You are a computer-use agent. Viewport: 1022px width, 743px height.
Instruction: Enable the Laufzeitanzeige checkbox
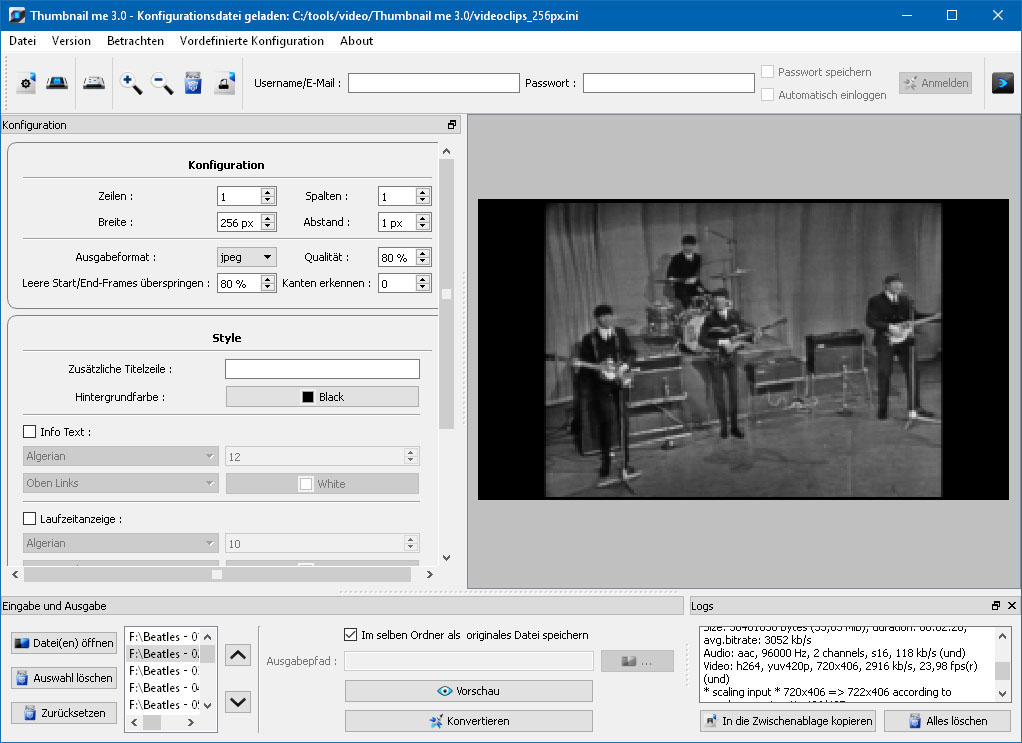click(x=29, y=519)
